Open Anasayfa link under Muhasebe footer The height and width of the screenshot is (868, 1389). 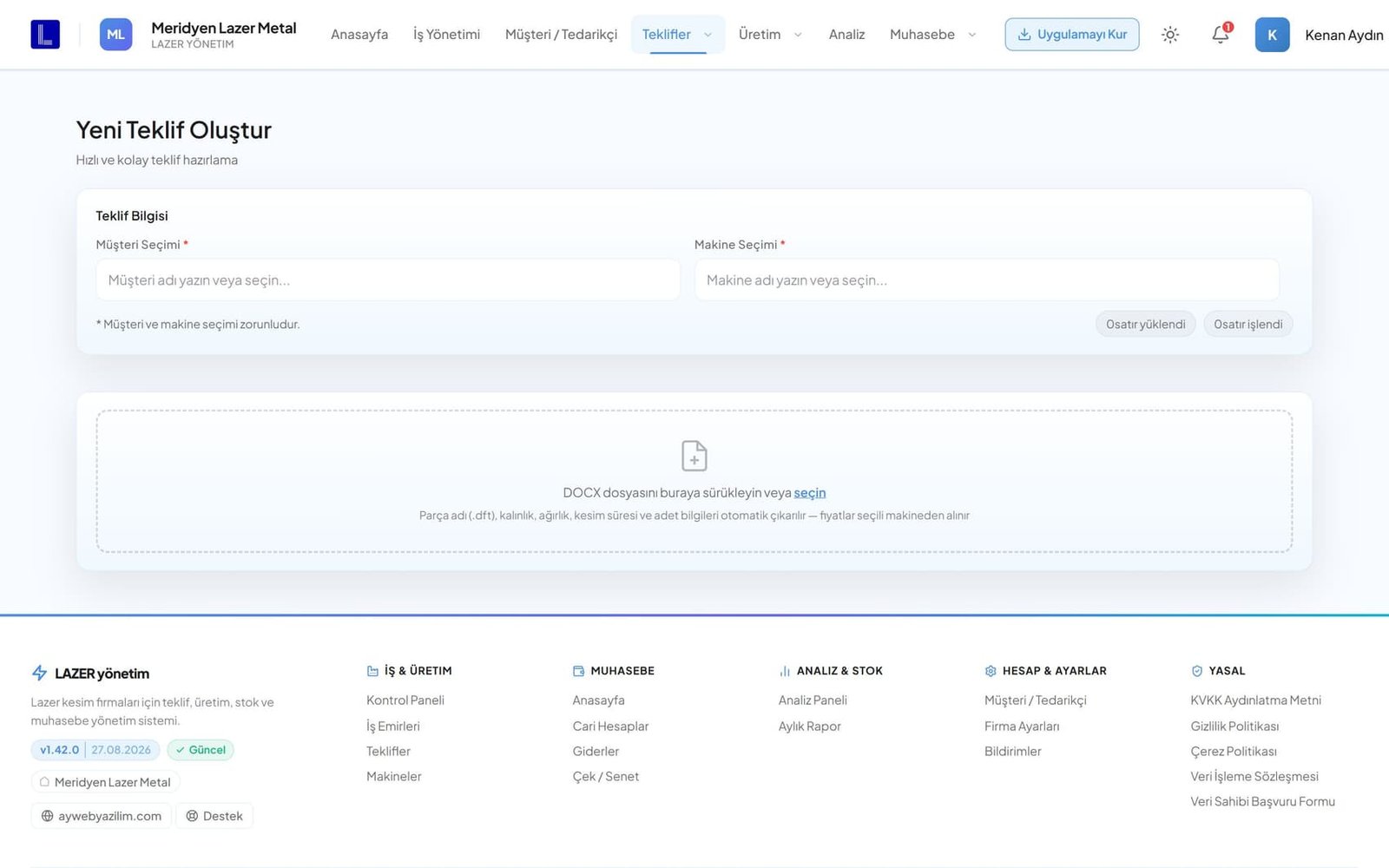coord(598,700)
